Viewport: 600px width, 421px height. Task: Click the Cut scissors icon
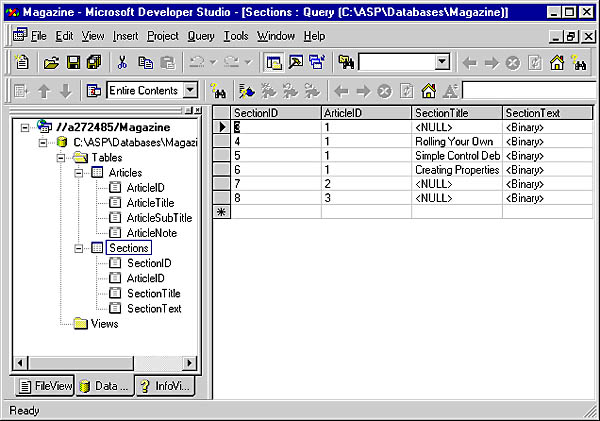click(122, 62)
